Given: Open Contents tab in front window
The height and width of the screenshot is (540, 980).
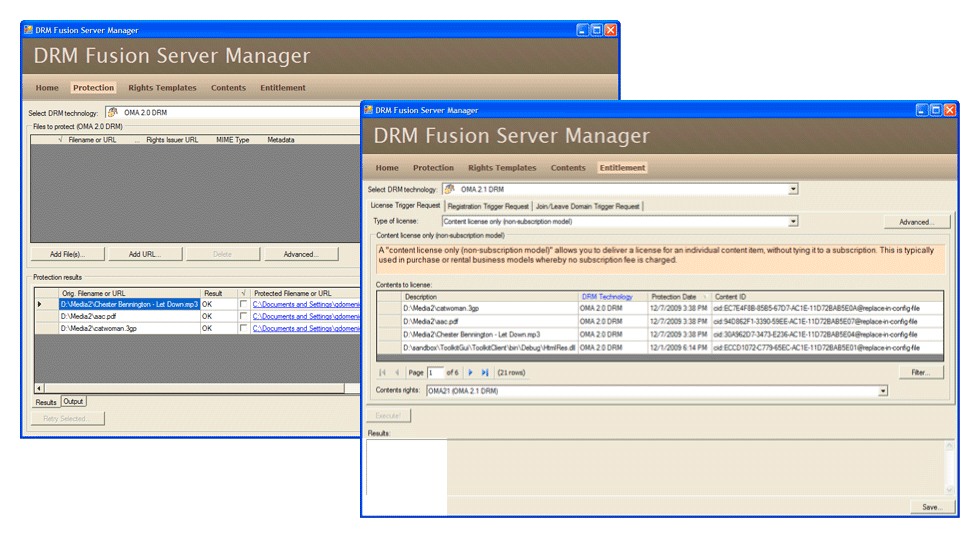Looking at the screenshot, I should (568, 168).
